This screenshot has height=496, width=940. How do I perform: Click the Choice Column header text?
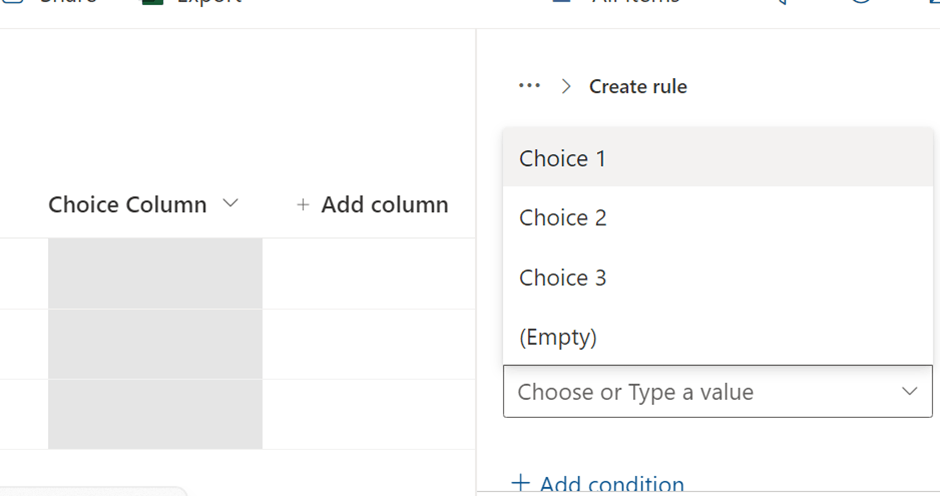point(128,205)
